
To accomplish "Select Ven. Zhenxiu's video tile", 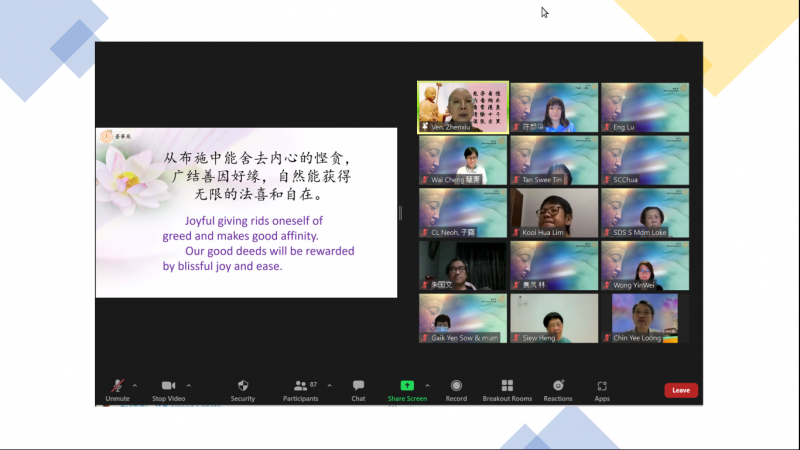I will (x=463, y=107).
